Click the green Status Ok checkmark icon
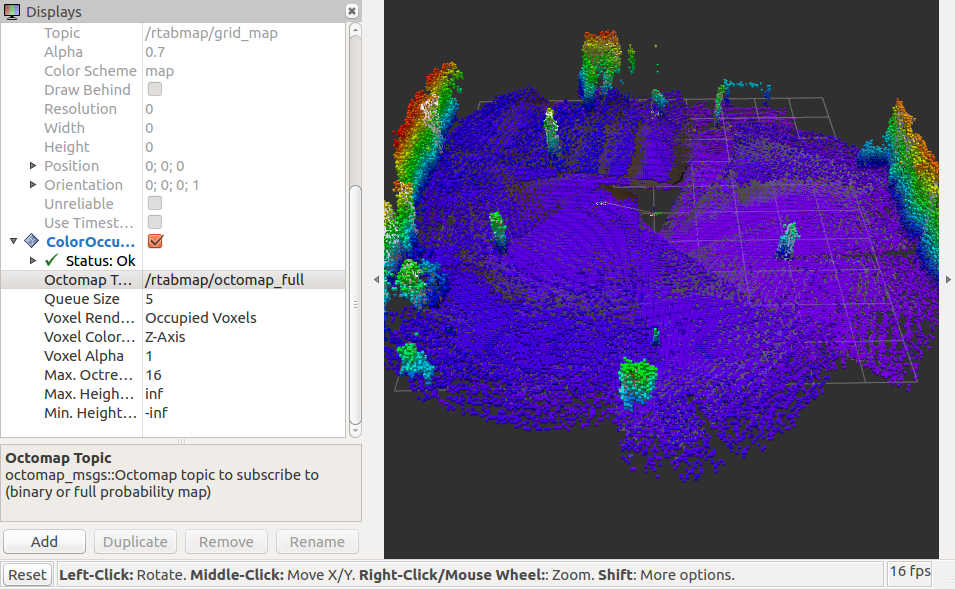 [51, 261]
